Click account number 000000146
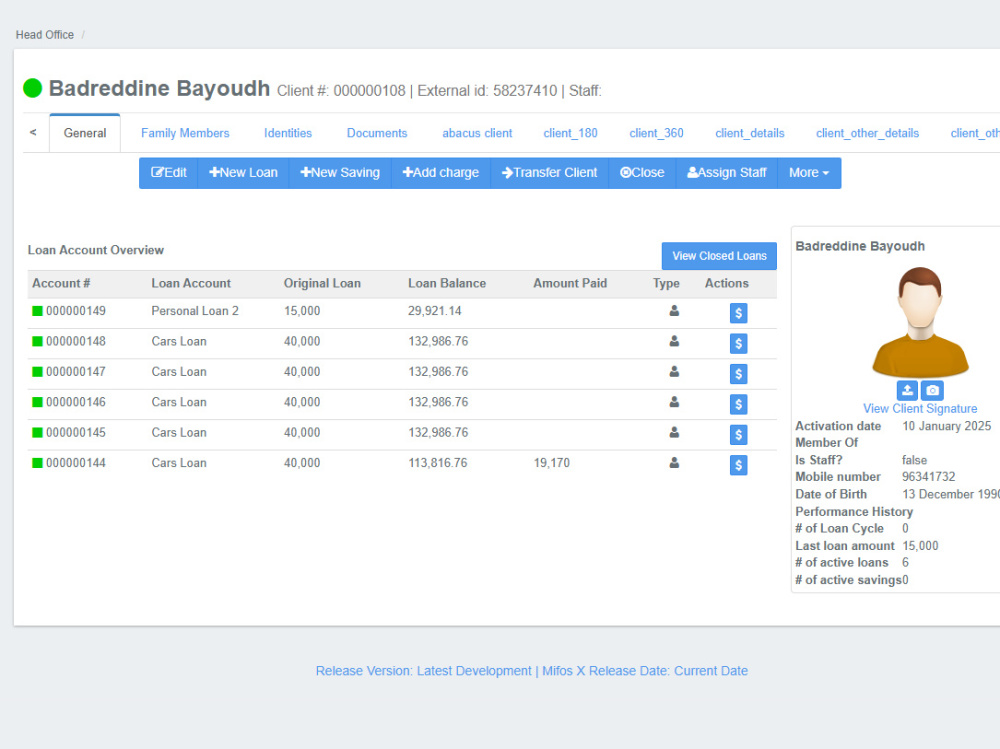The width and height of the screenshot is (1000, 749). [x=76, y=402]
